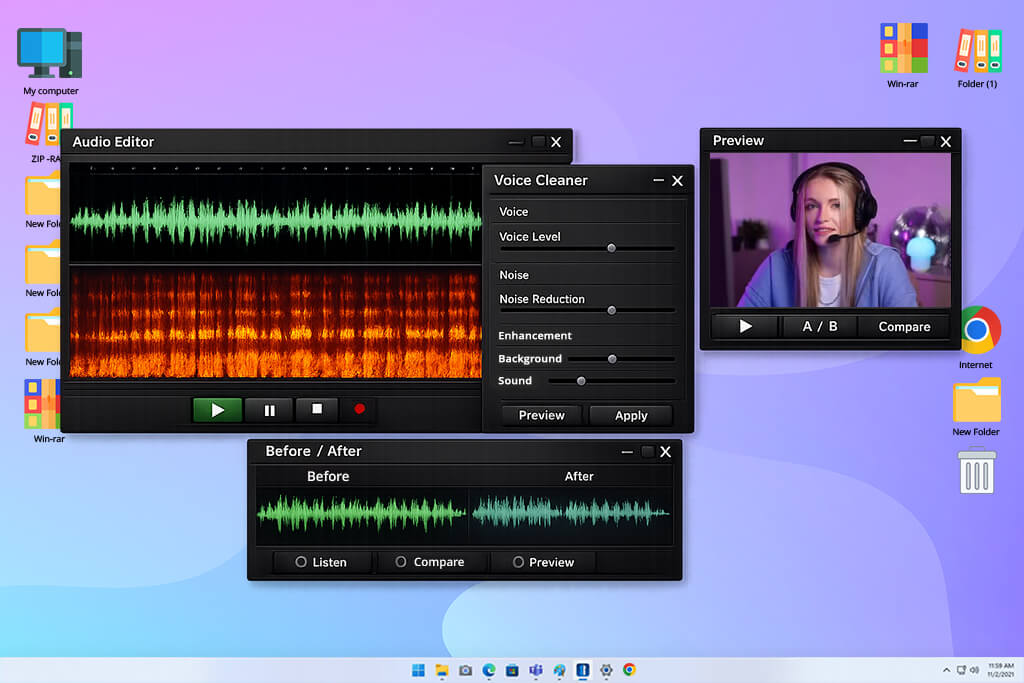Play the video in the Preview window

pos(745,326)
